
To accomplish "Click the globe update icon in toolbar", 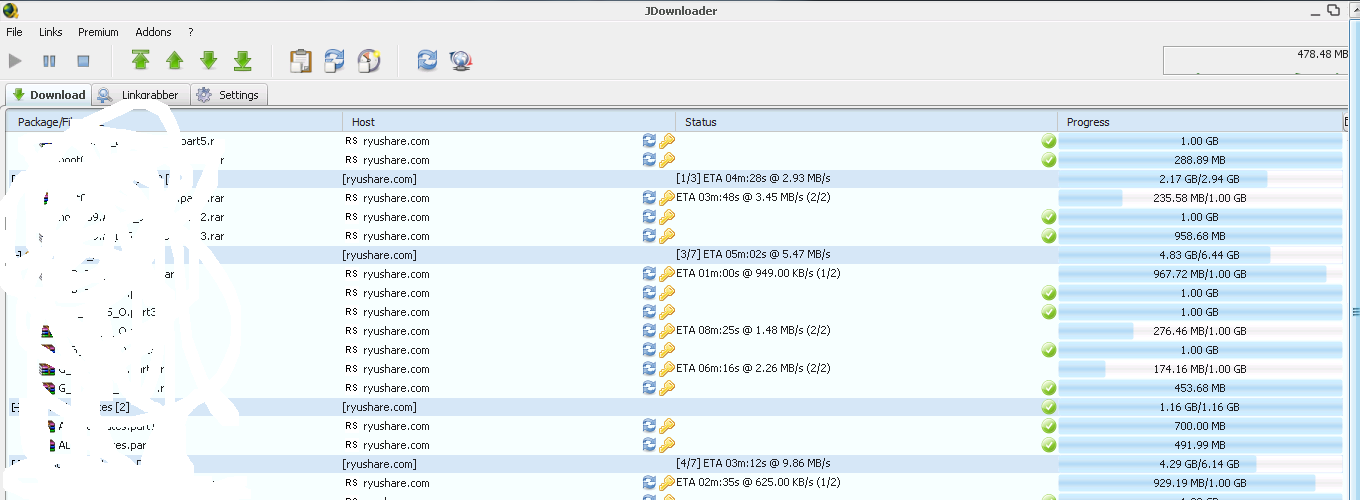I will pyautogui.click(x=461, y=61).
